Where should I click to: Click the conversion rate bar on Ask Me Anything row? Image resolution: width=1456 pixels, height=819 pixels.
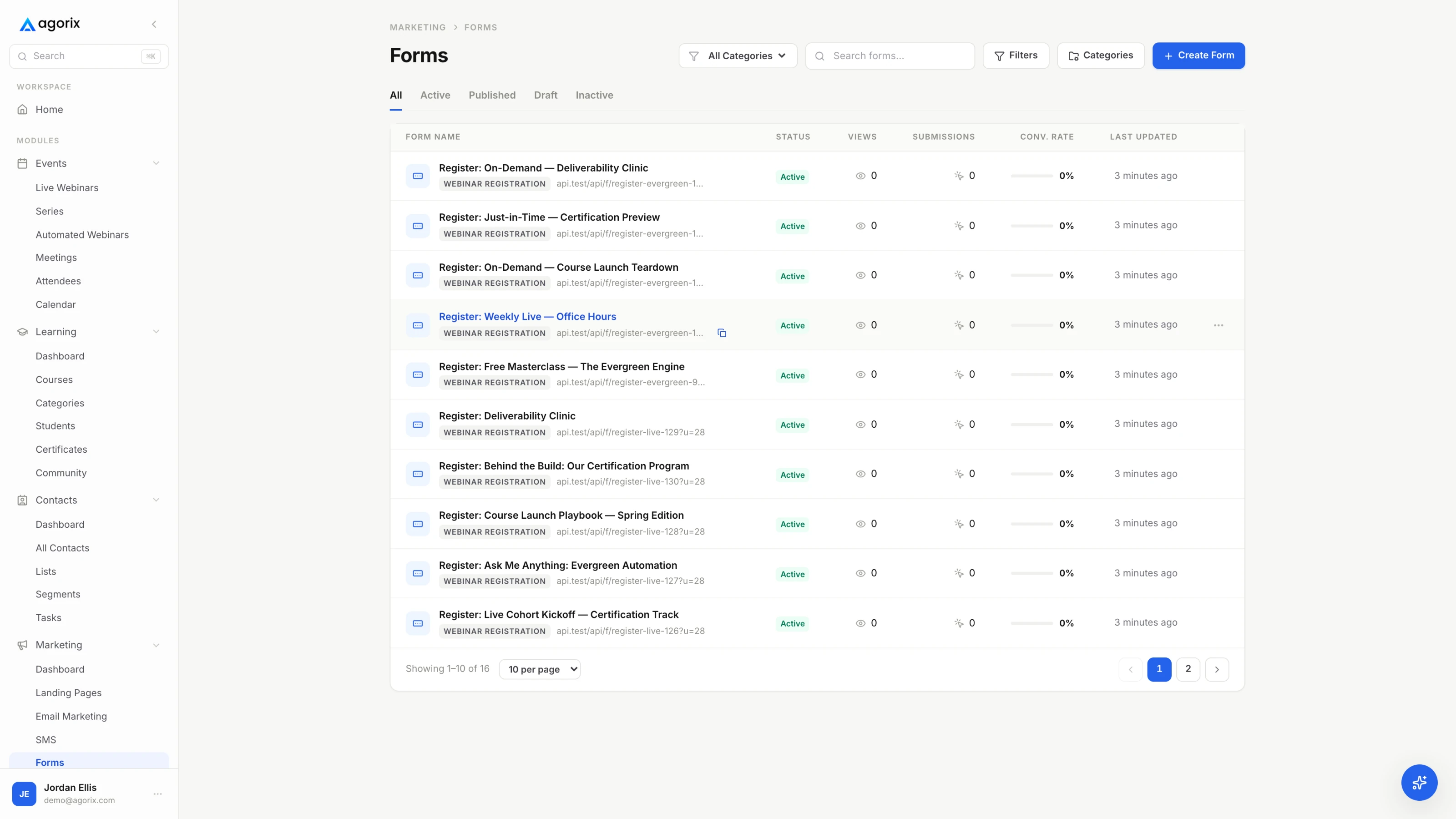(x=1031, y=573)
